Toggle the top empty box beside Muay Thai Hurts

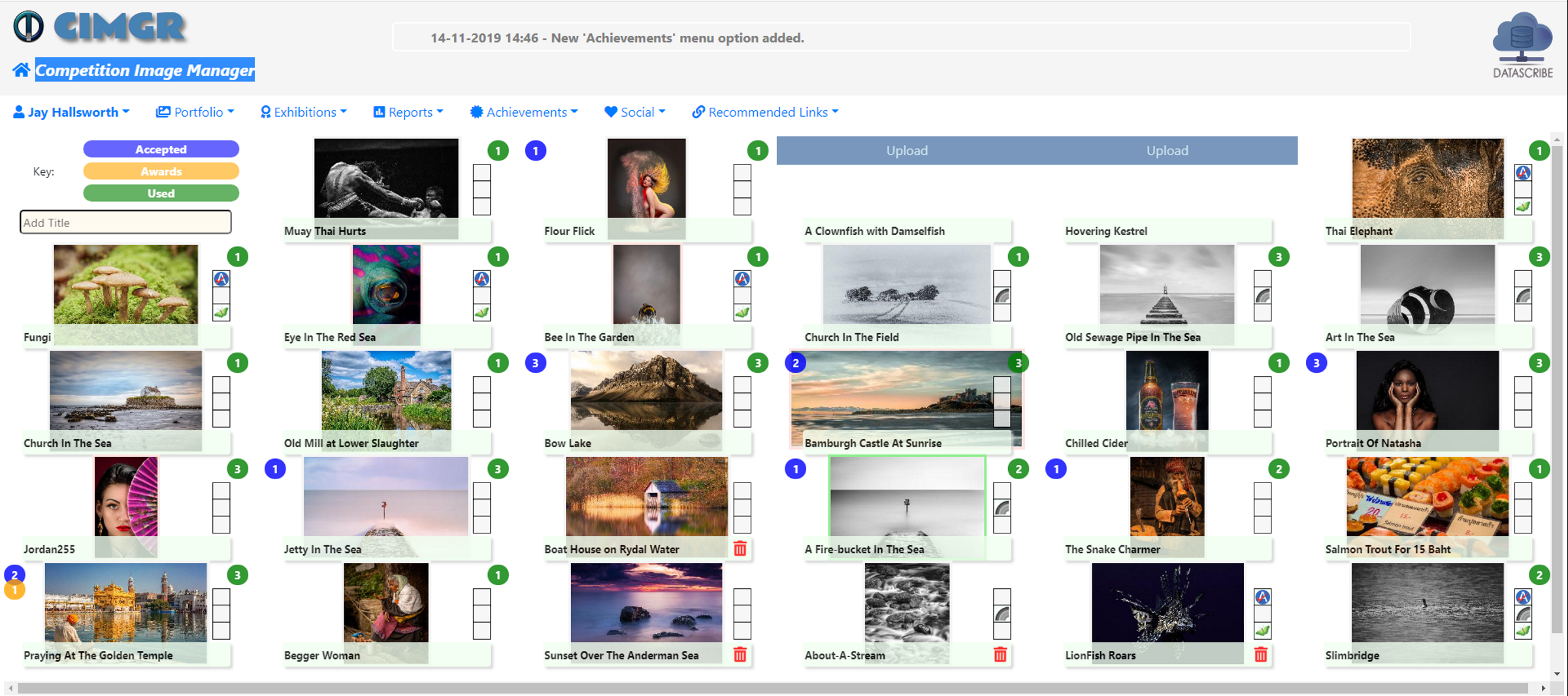[482, 173]
